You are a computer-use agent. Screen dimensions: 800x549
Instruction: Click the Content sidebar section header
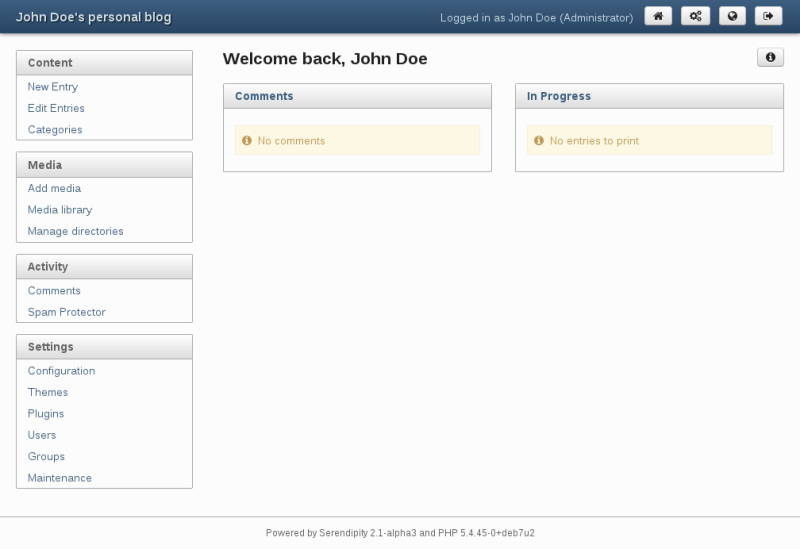tap(104, 63)
